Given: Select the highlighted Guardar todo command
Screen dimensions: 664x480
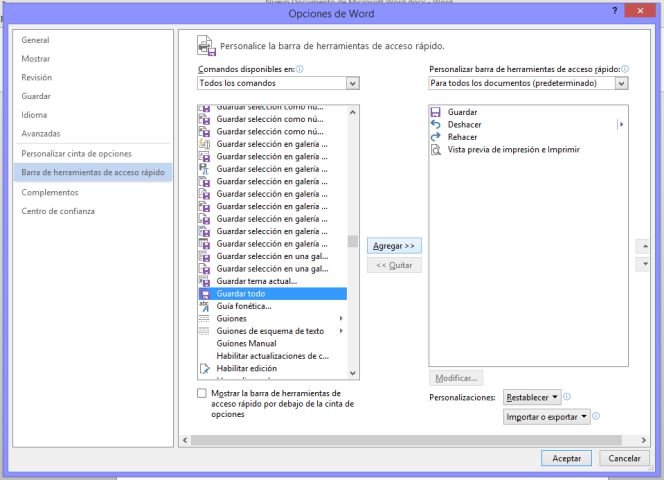Looking at the screenshot, I should pyautogui.click(x=273, y=294).
